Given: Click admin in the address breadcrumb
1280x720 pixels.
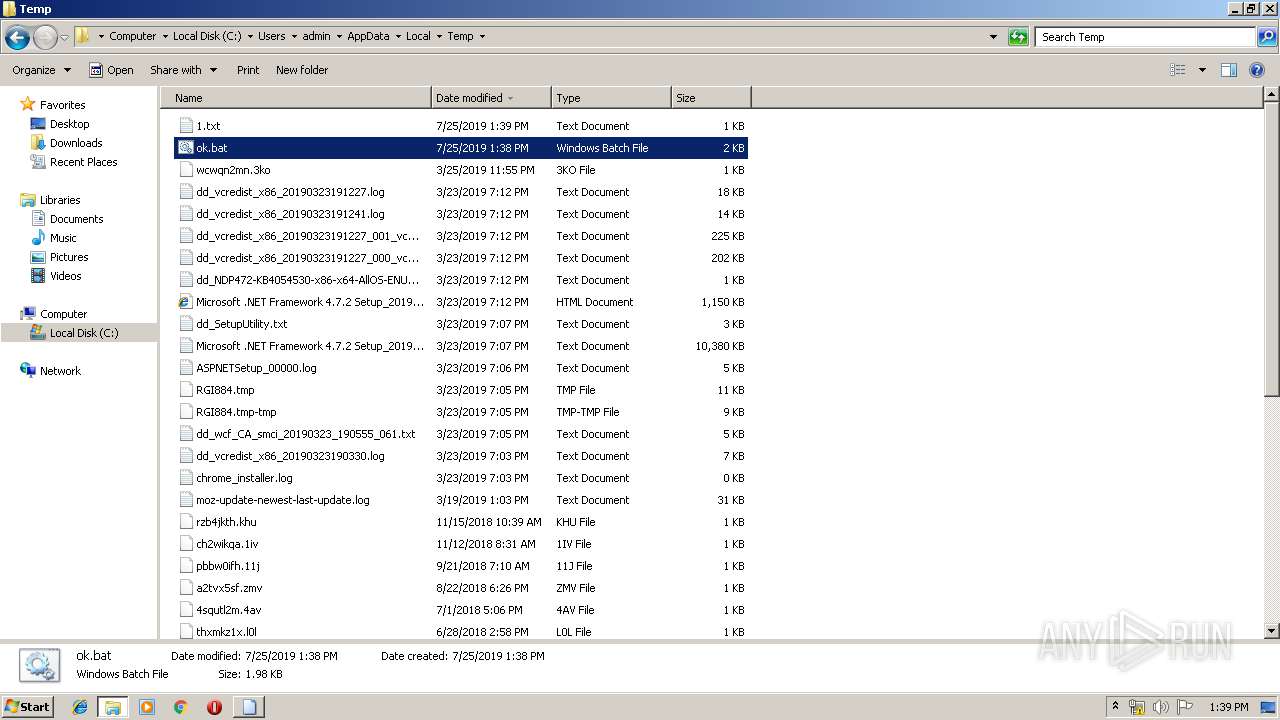Looking at the screenshot, I should click(x=316, y=36).
